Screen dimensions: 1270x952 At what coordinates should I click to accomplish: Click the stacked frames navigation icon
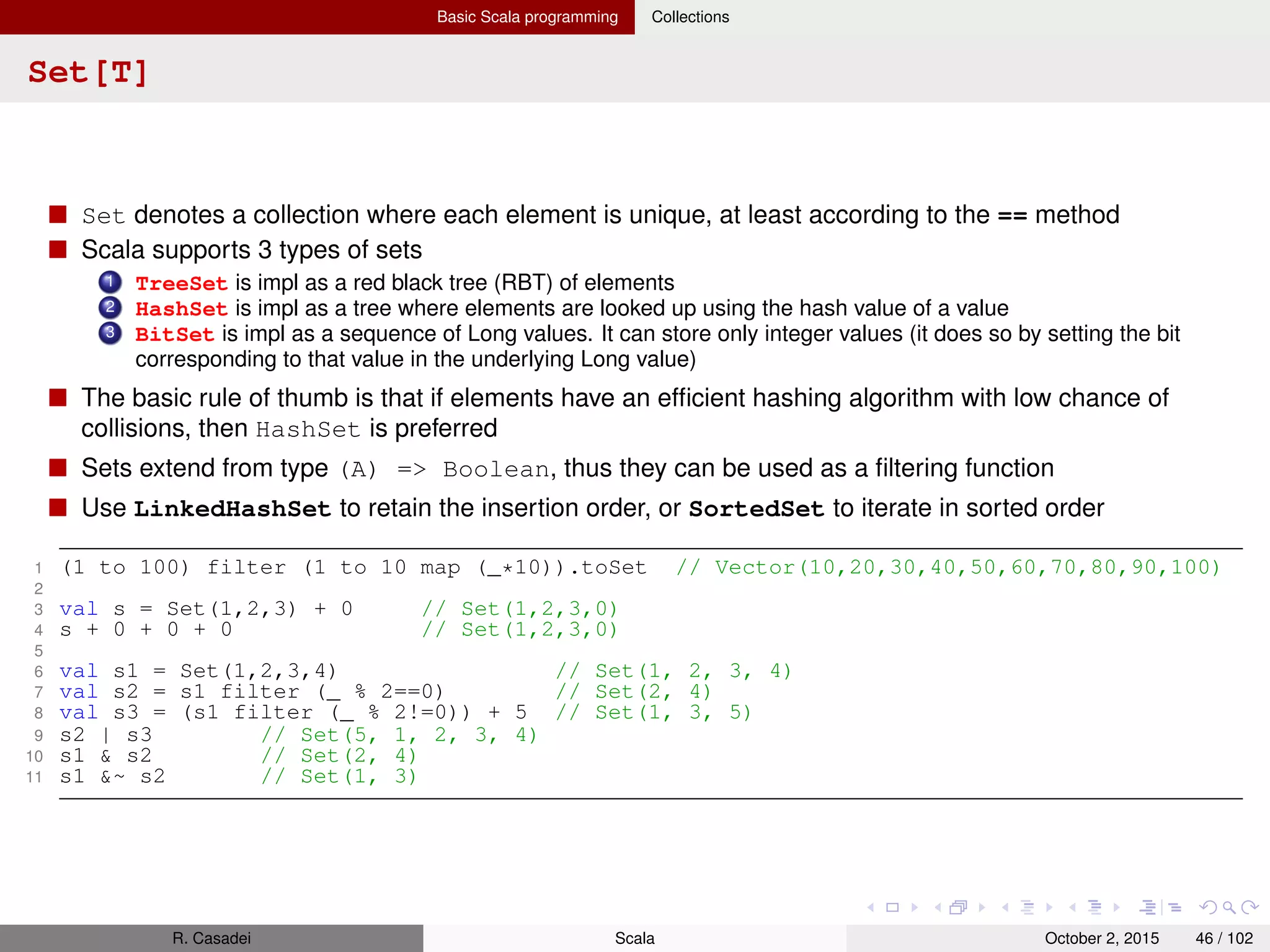click(959, 907)
